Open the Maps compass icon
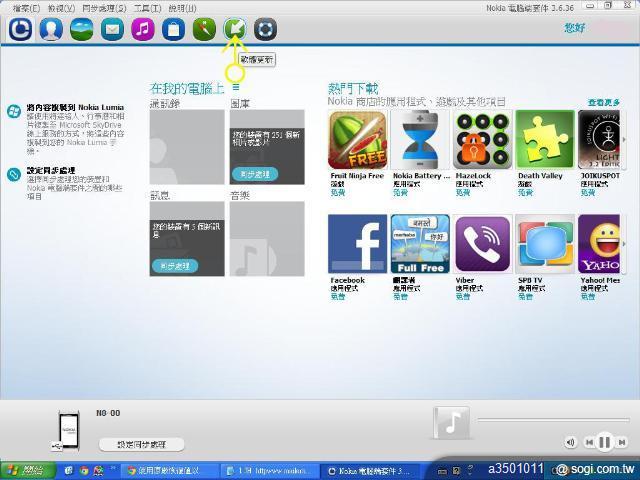Viewport: 640px width, 480px height. click(204, 29)
